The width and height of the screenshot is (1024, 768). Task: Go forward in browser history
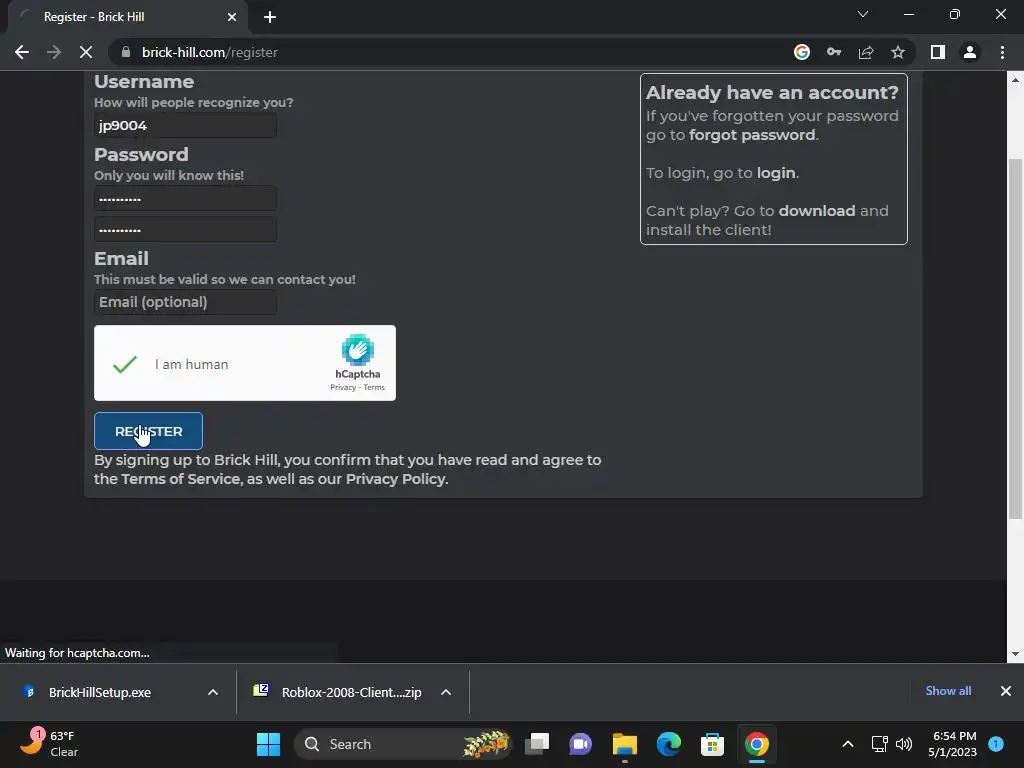54,52
